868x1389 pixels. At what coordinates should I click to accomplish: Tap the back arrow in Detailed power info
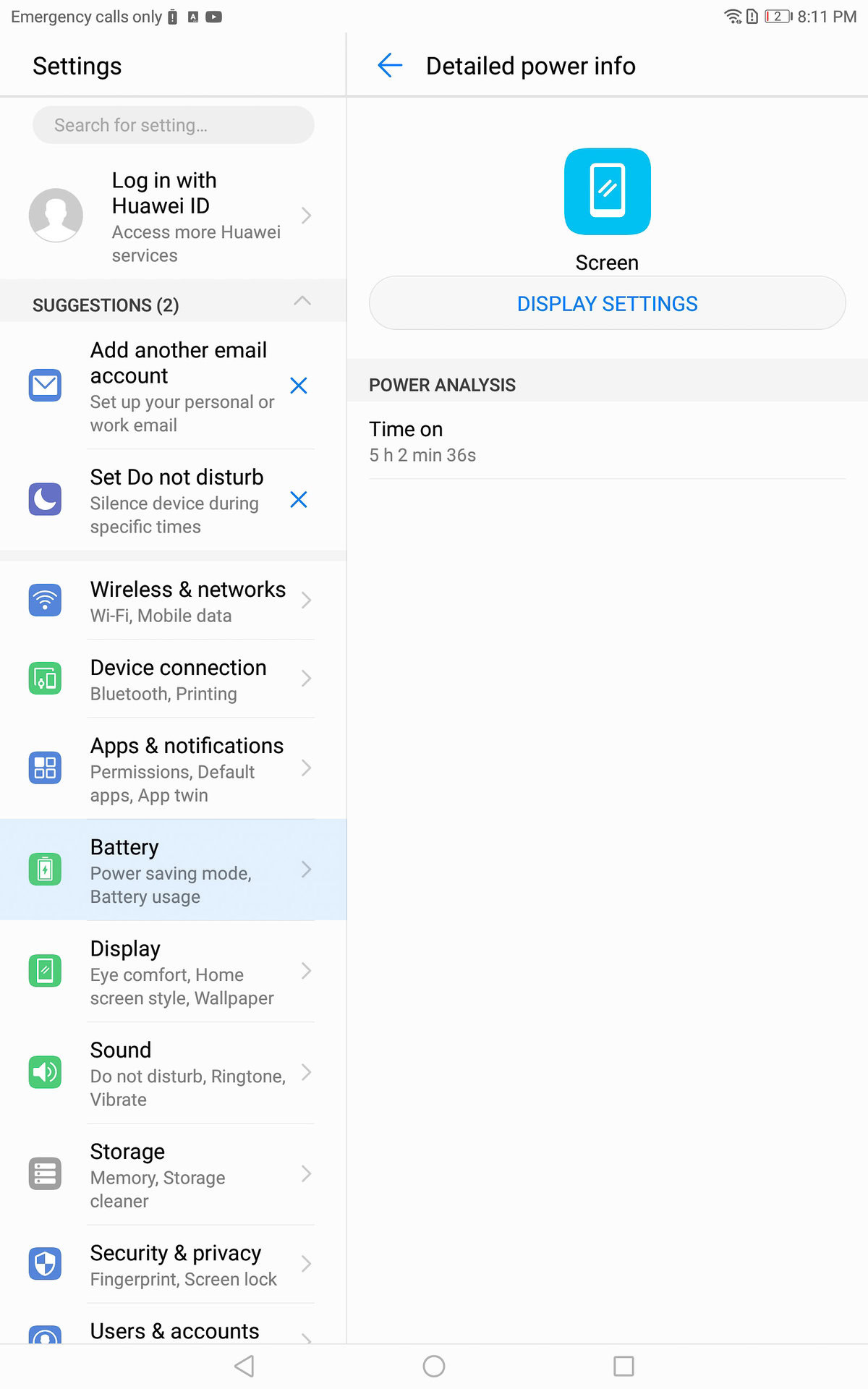click(390, 66)
